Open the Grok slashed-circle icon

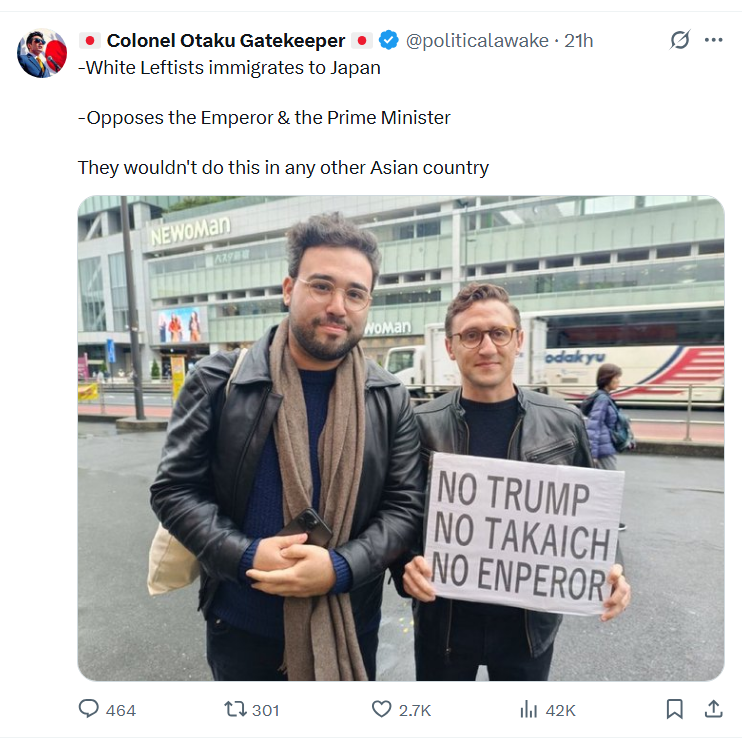[680, 40]
